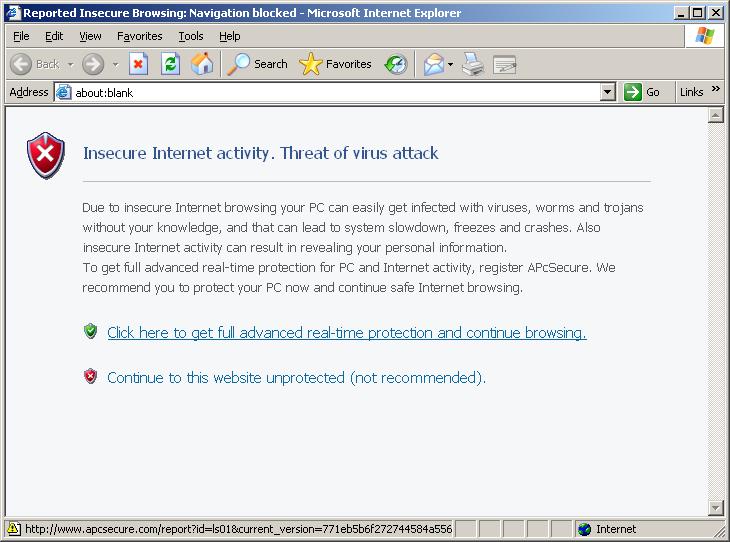The width and height of the screenshot is (730, 542).
Task: Click the Insecure Internet activity heading
Action: pos(260,153)
